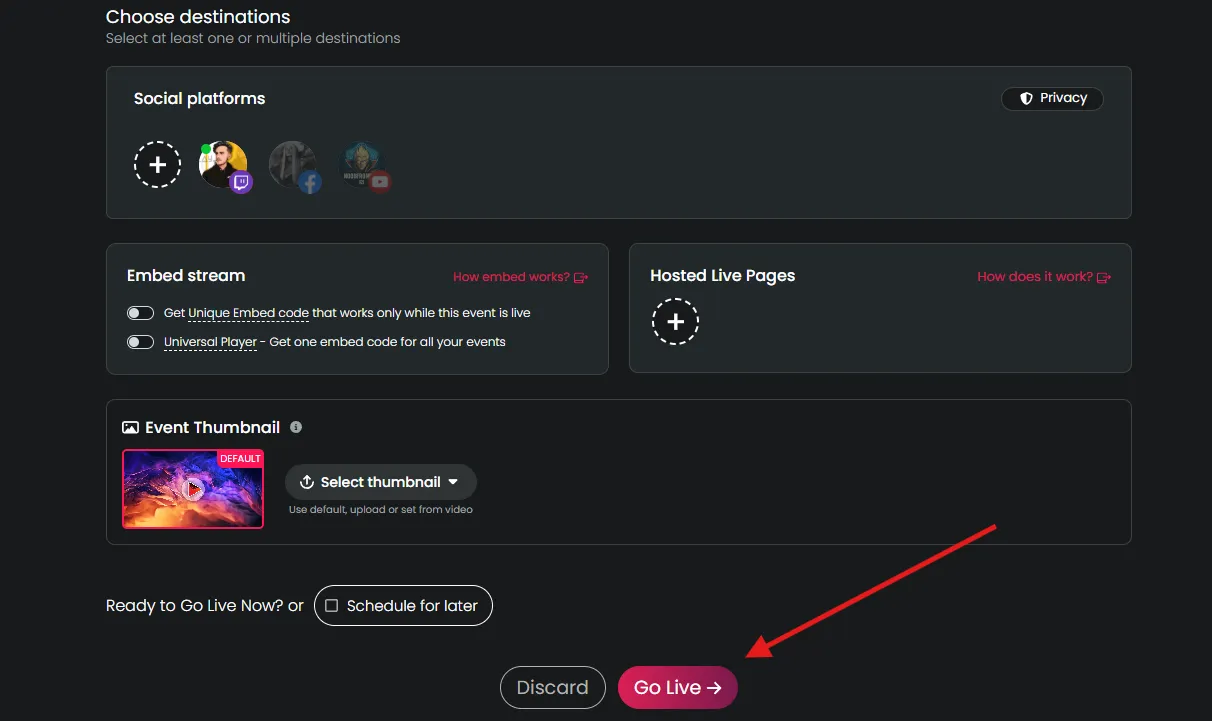Click the image icon beside Event Thumbnail
This screenshot has width=1212, height=721.
click(130, 427)
